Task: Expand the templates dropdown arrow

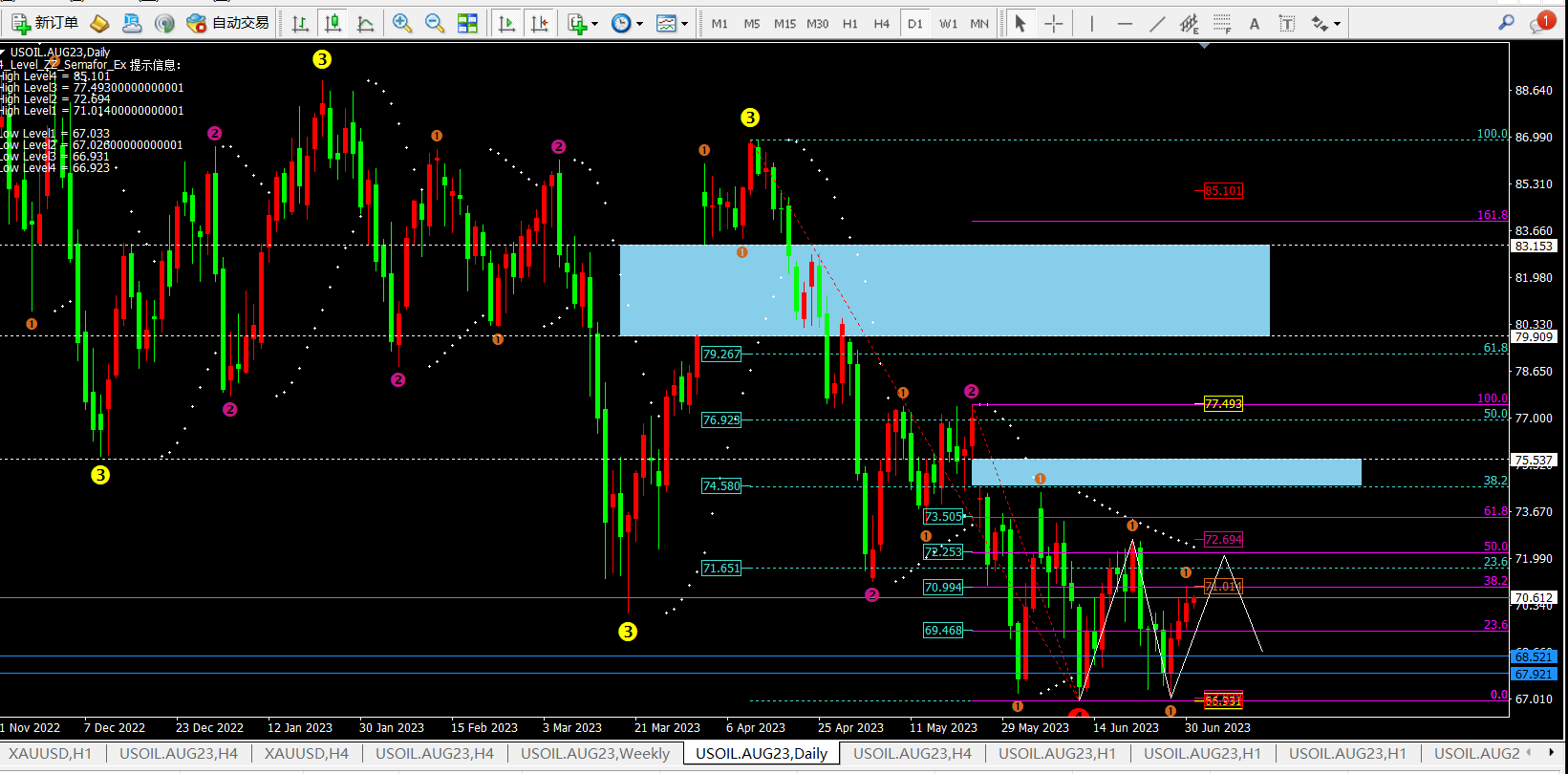Action: click(684, 24)
